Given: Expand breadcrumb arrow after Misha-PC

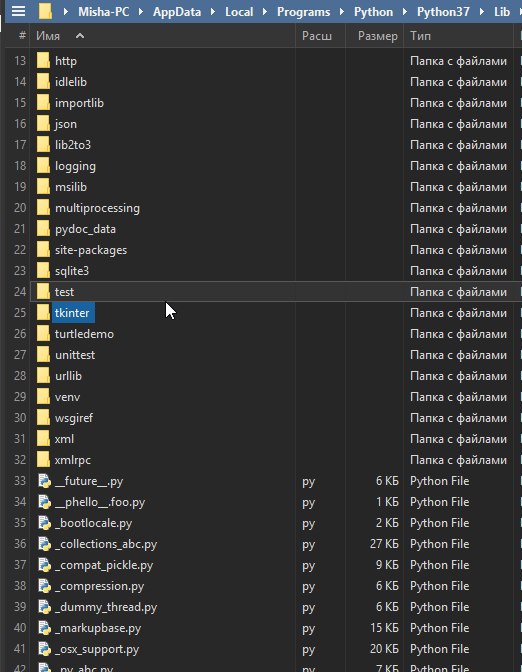Looking at the screenshot, I should pyautogui.click(x=141, y=12).
